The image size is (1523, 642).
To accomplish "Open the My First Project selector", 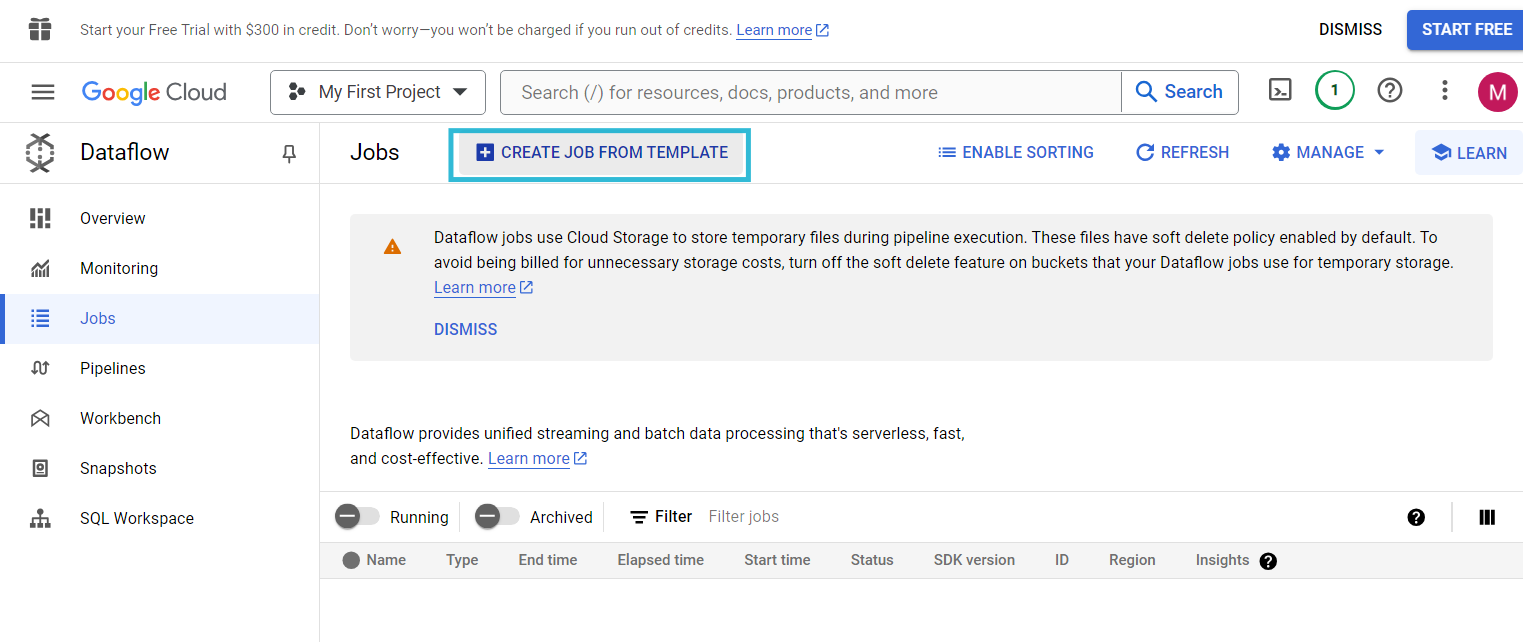I will (377, 91).
